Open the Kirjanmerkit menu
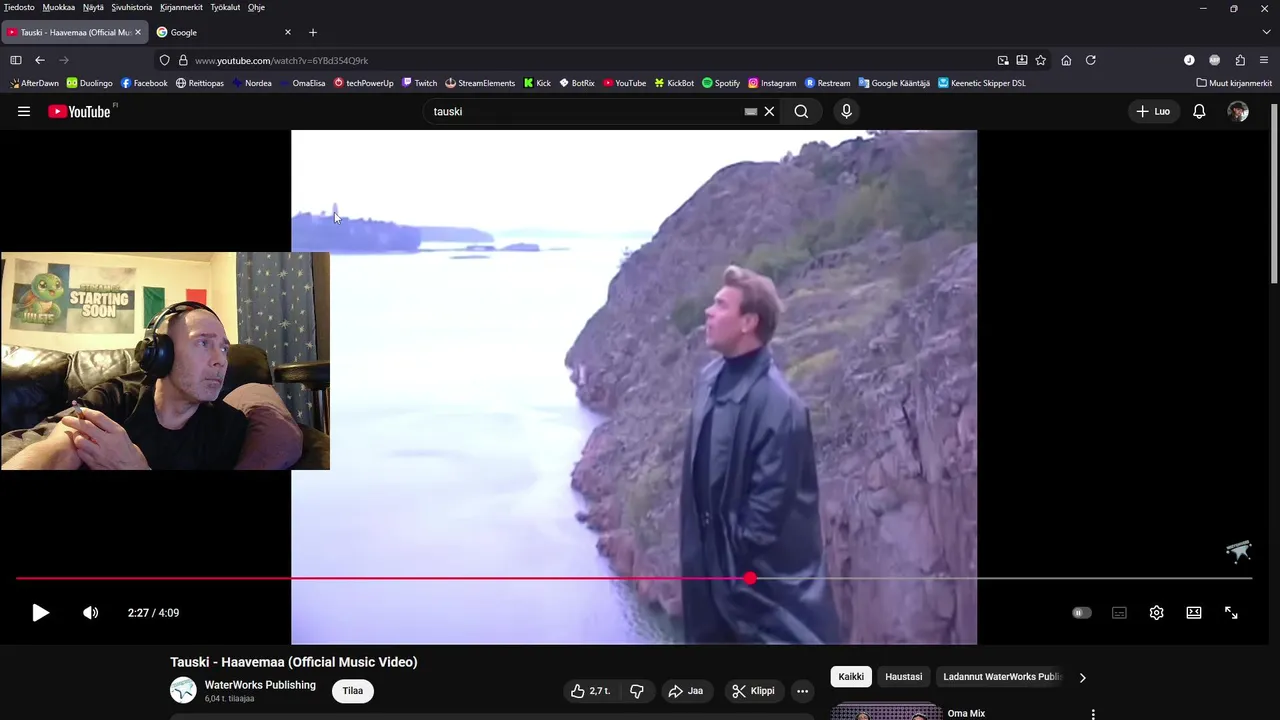 (x=181, y=7)
